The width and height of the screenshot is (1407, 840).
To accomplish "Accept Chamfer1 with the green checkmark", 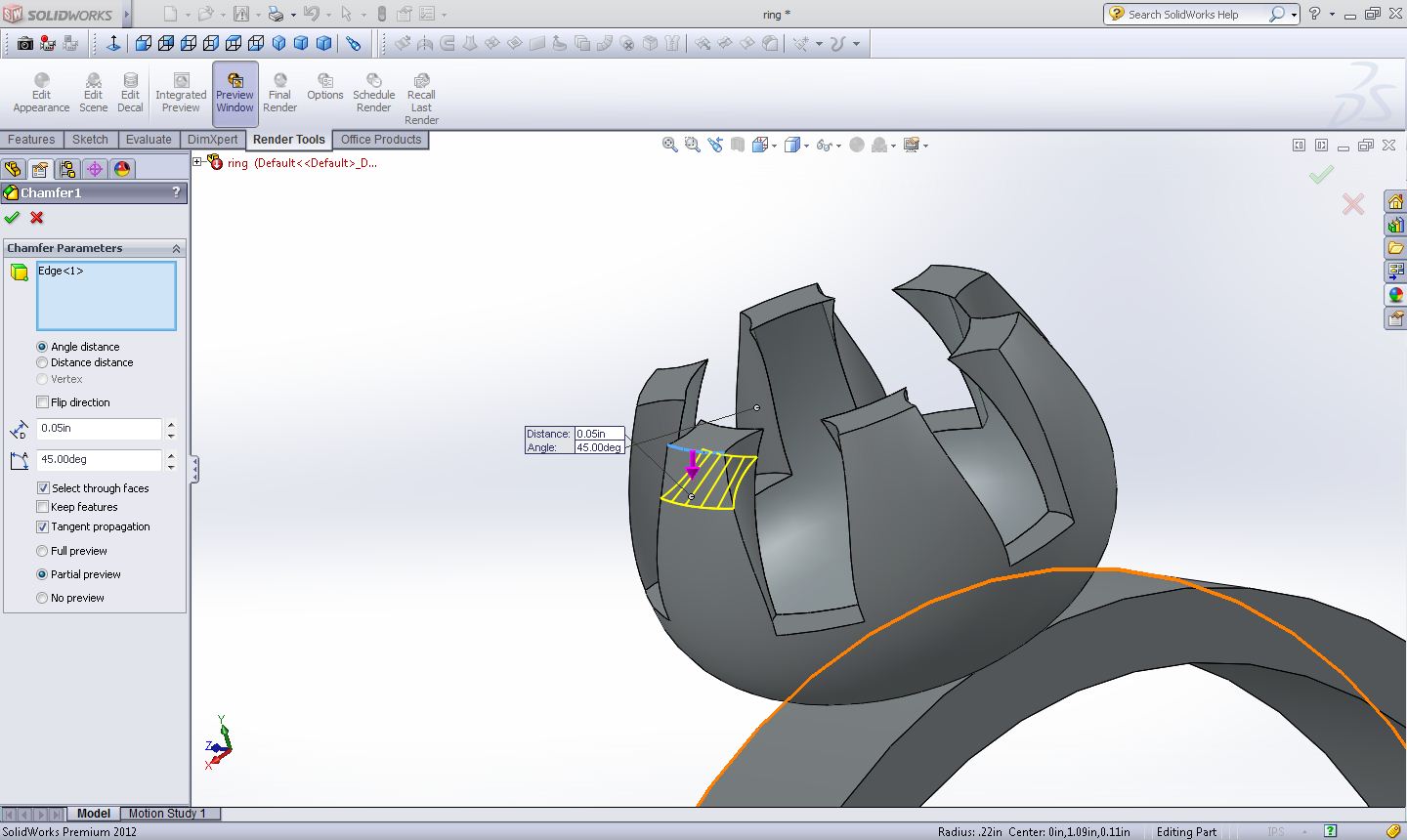I will (x=12, y=218).
